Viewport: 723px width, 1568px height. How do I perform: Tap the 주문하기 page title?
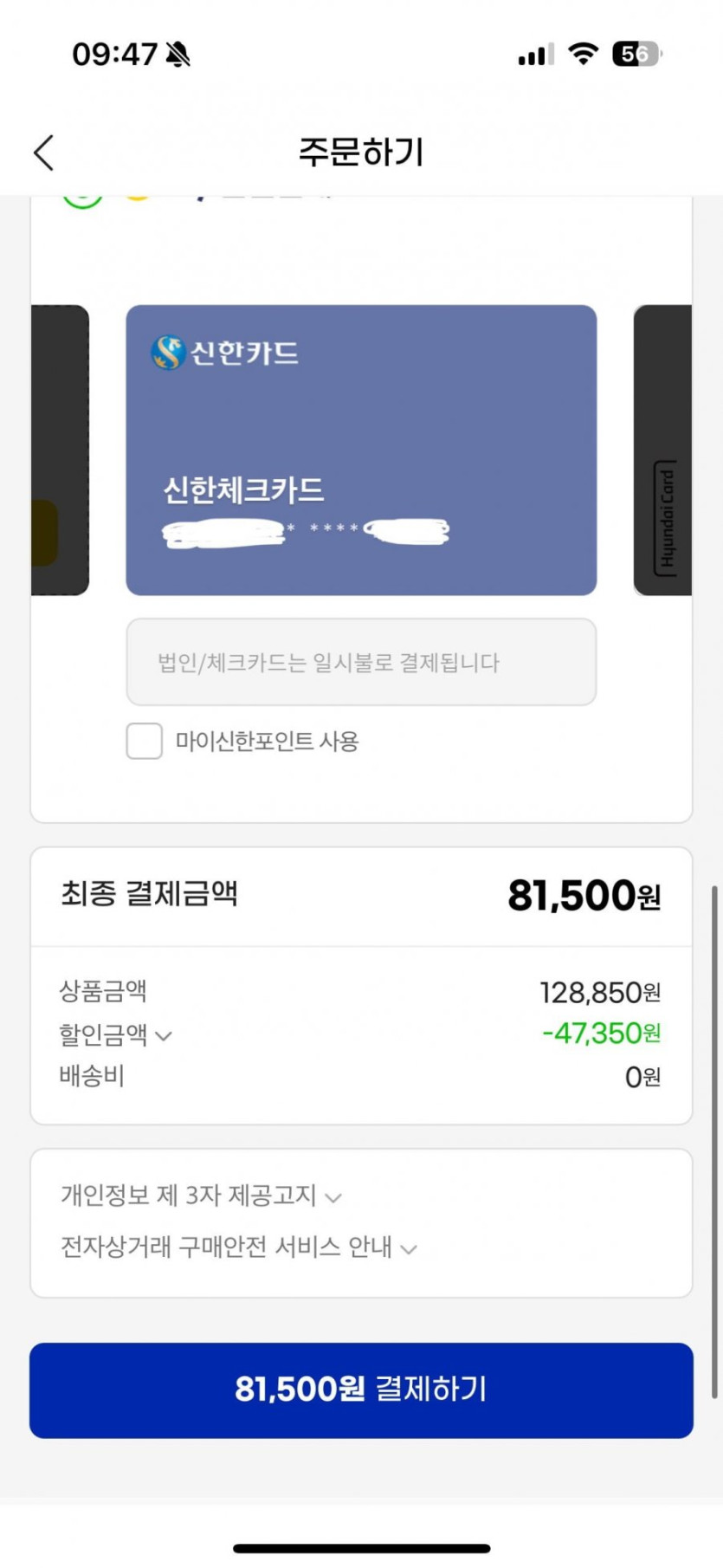pos(361,152)
